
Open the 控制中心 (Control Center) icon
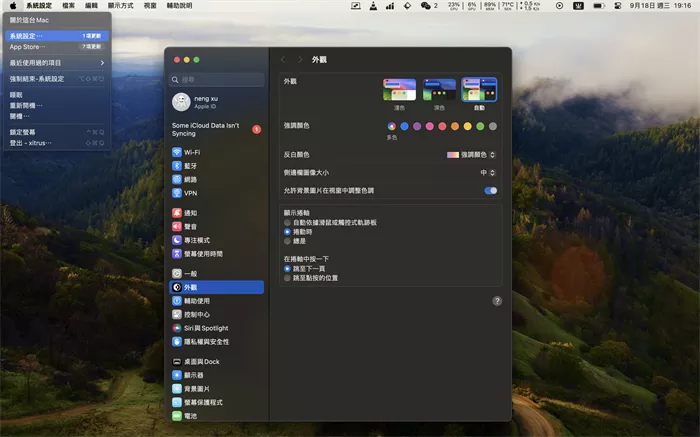click(177, 314)
